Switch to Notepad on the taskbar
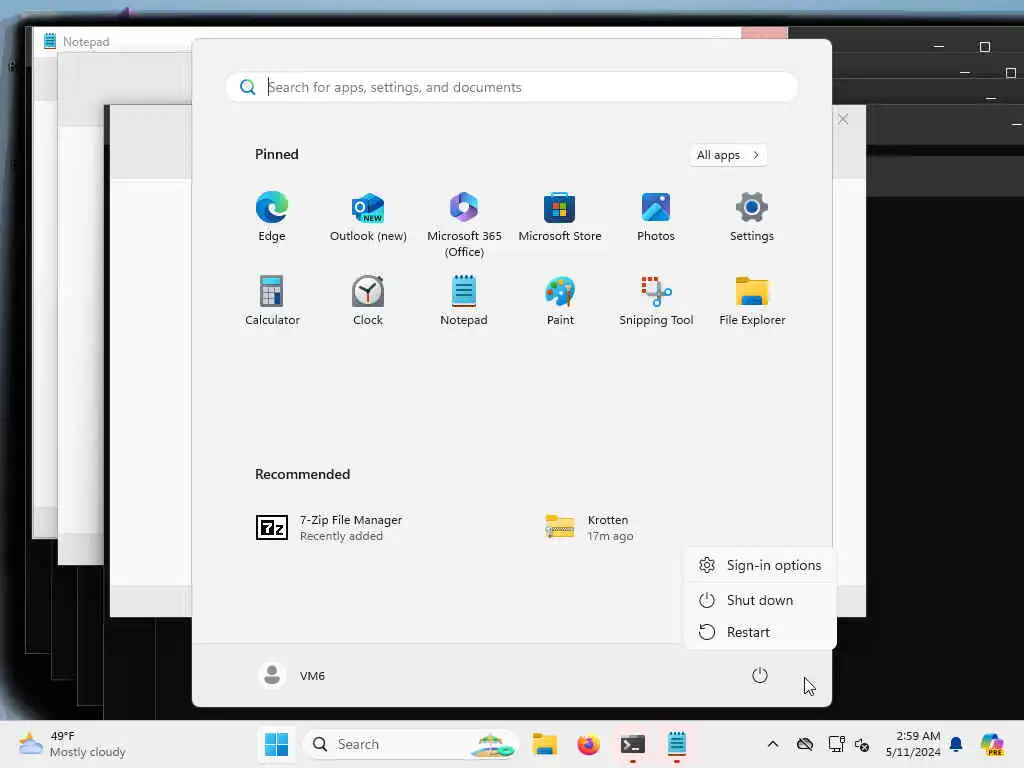This screenshot has height=768, width=1024. pyautogui.click(x=677, y=744)
